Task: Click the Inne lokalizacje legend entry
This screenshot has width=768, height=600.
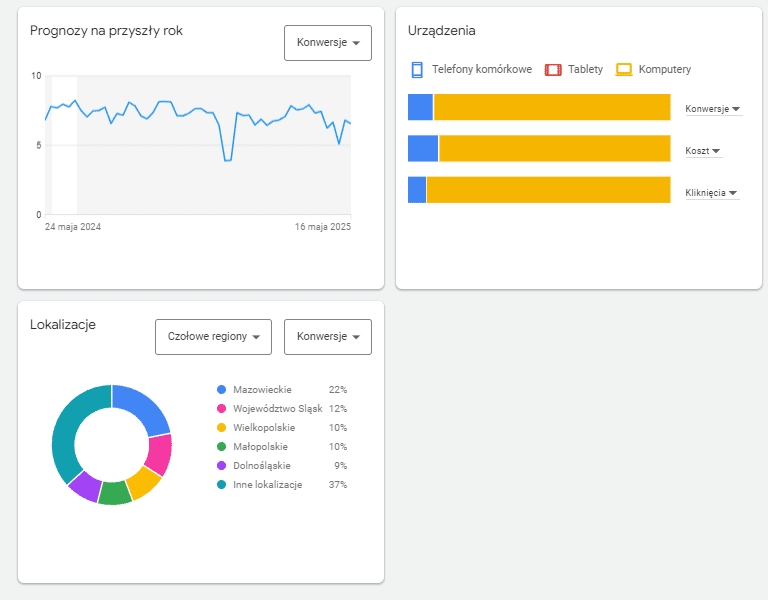Action: click(267, 485)
